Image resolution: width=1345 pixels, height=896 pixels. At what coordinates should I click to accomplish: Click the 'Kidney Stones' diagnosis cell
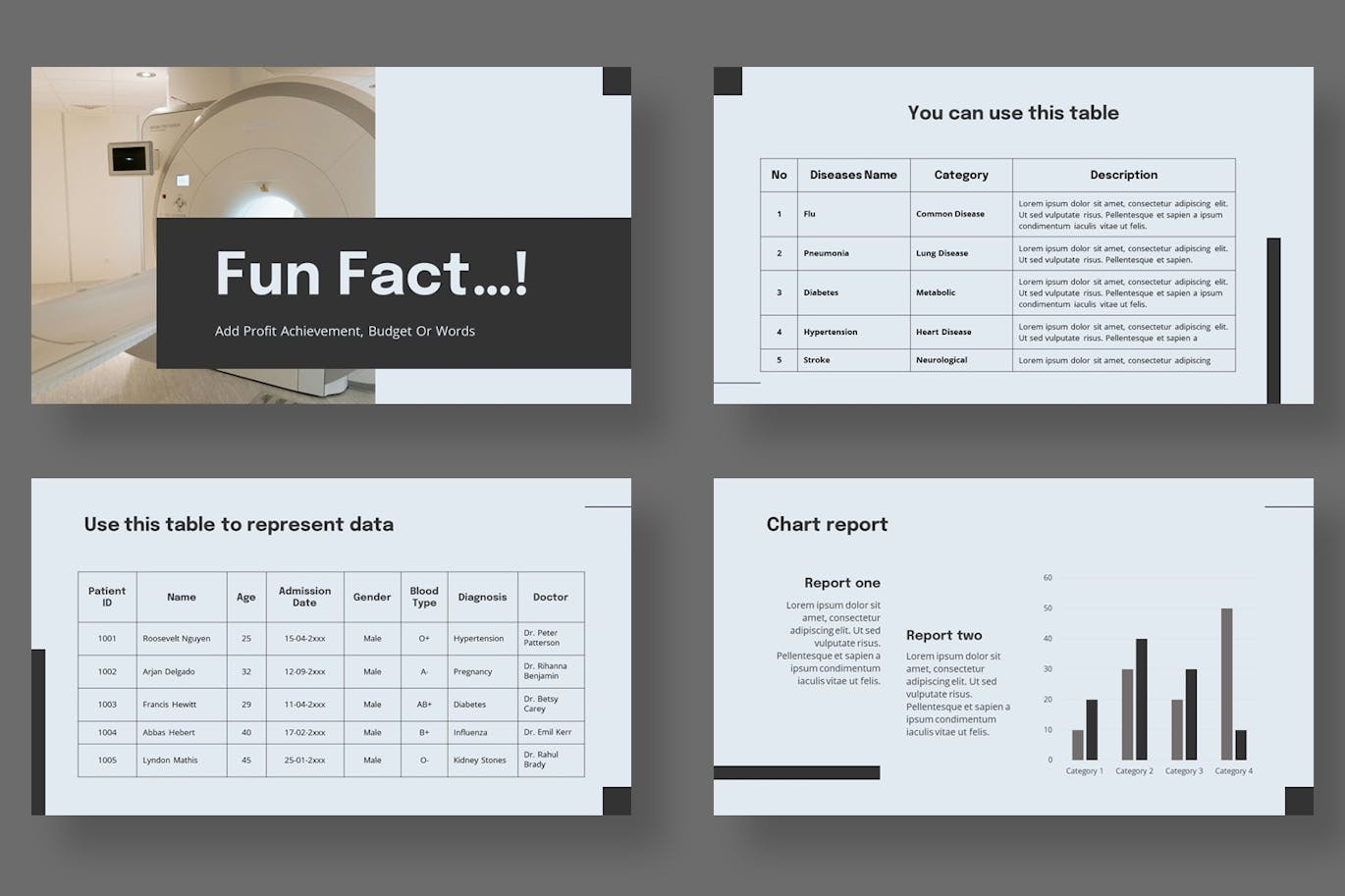482,761
